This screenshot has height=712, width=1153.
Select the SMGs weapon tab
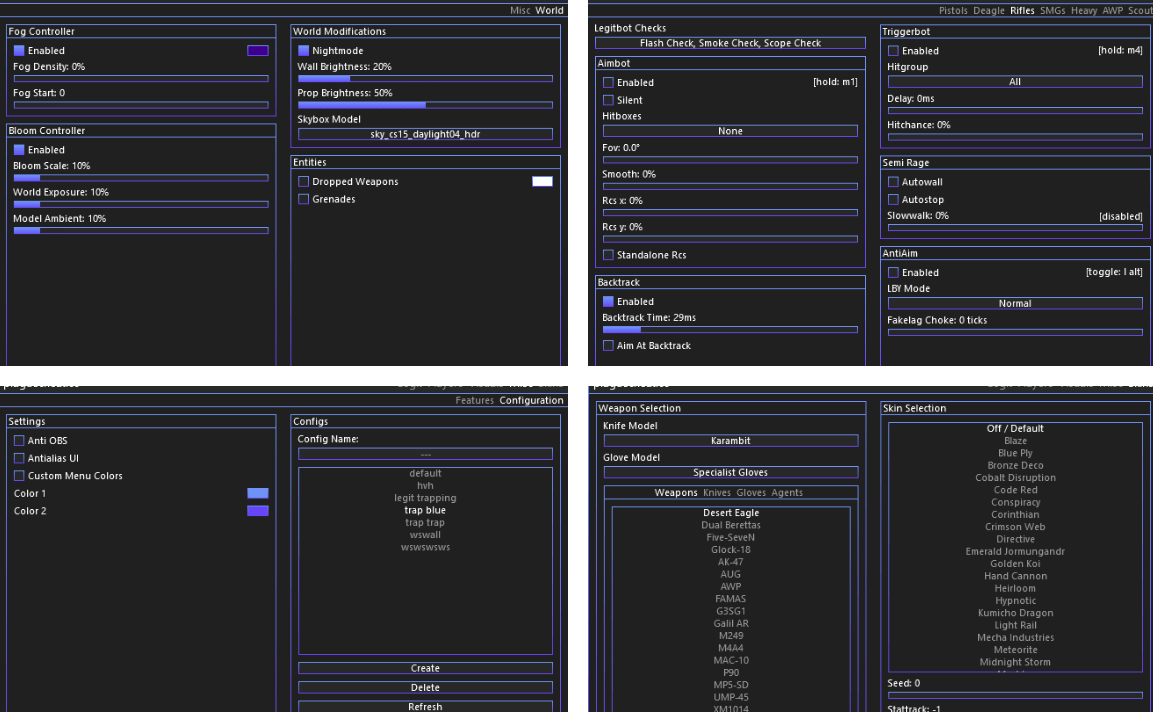pos(1052,10)
